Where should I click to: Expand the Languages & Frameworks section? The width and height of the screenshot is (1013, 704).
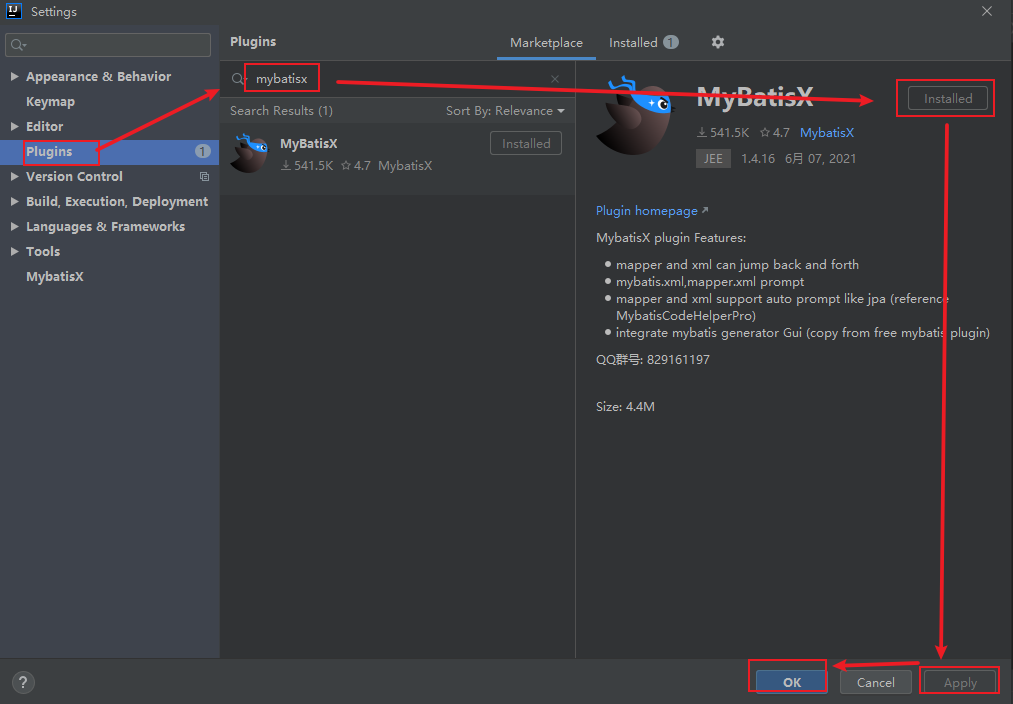[x=14, y=227]
